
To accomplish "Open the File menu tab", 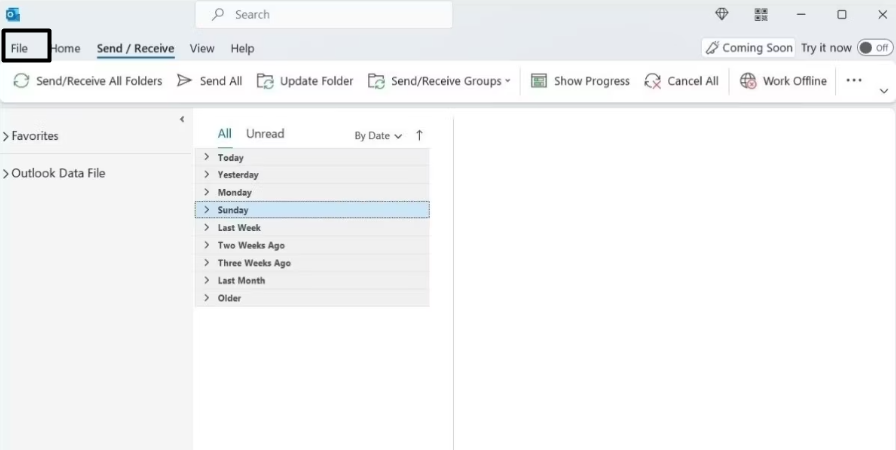I will point(20,48).
